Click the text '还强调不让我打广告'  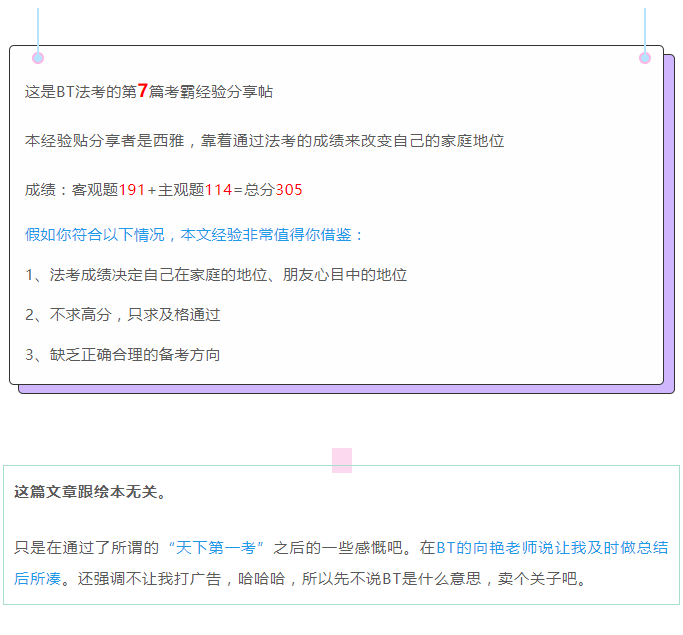click(149, 579)
